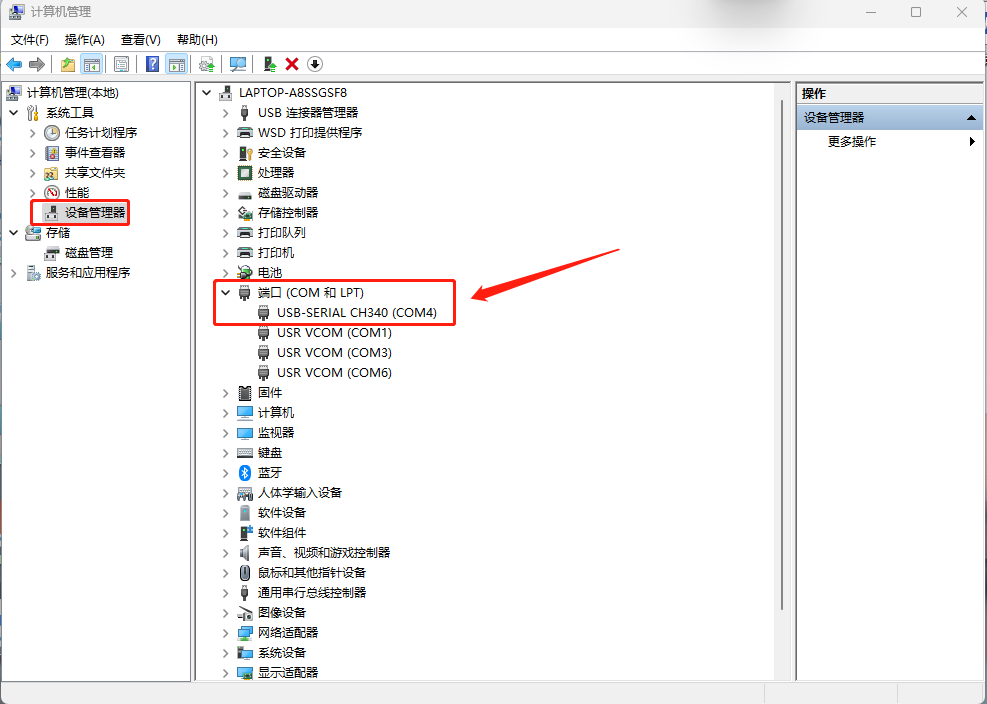Image resolution: width=987 pixels, height=704 pixels.
Task: Select 设备管理器 in left tree
Action: click(x=95, y=213)
